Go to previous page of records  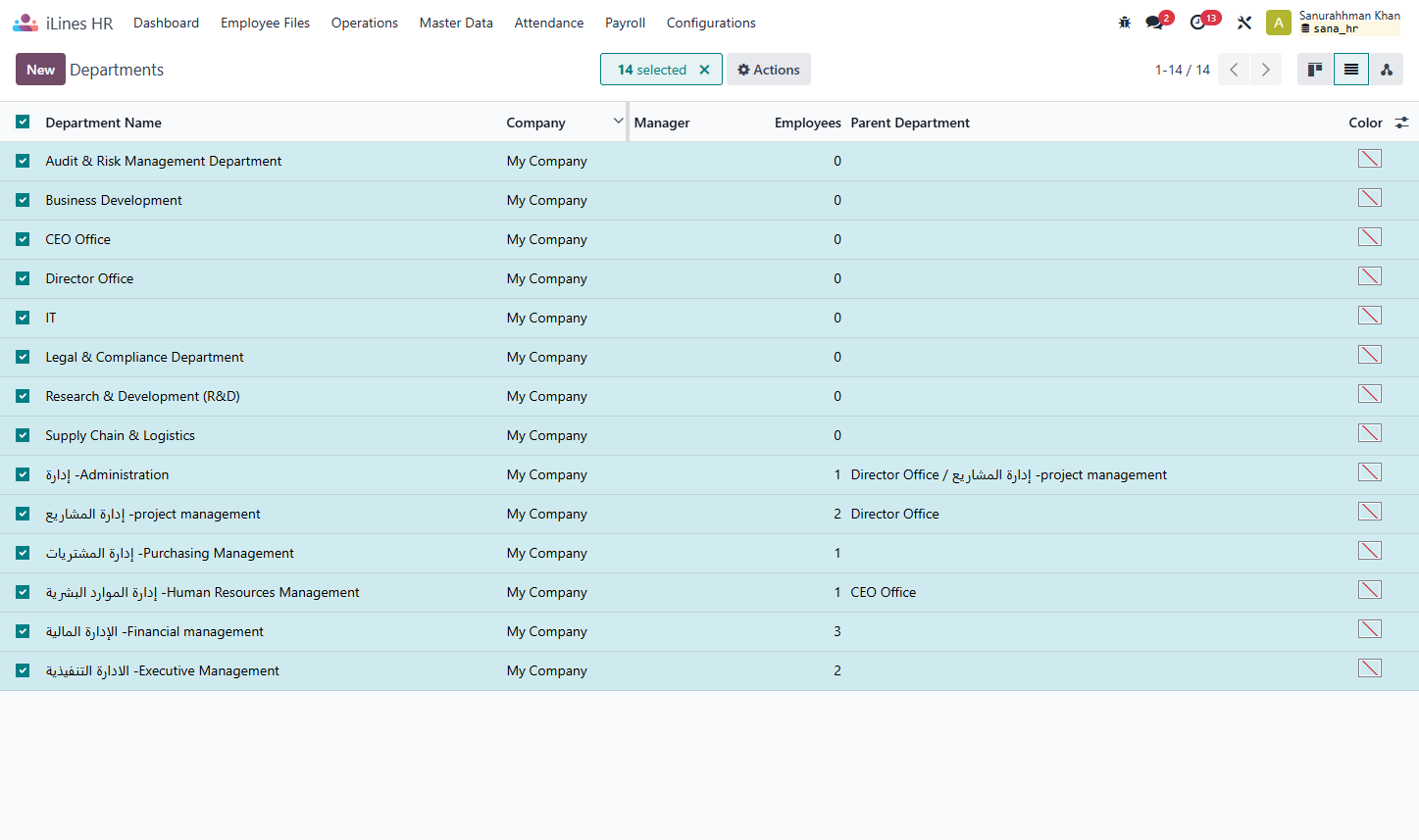tap(1234, 70)
